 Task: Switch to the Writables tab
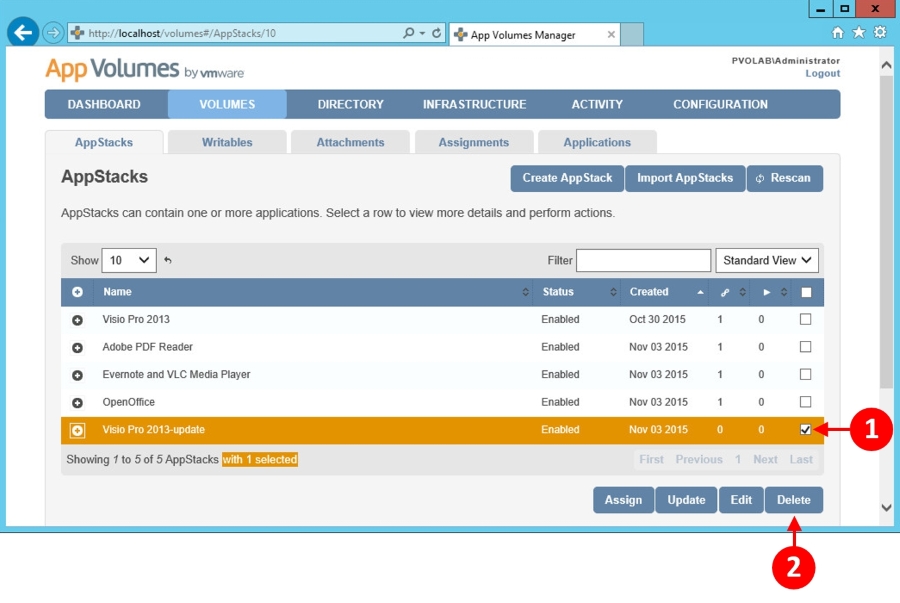[x=227, y=142]
